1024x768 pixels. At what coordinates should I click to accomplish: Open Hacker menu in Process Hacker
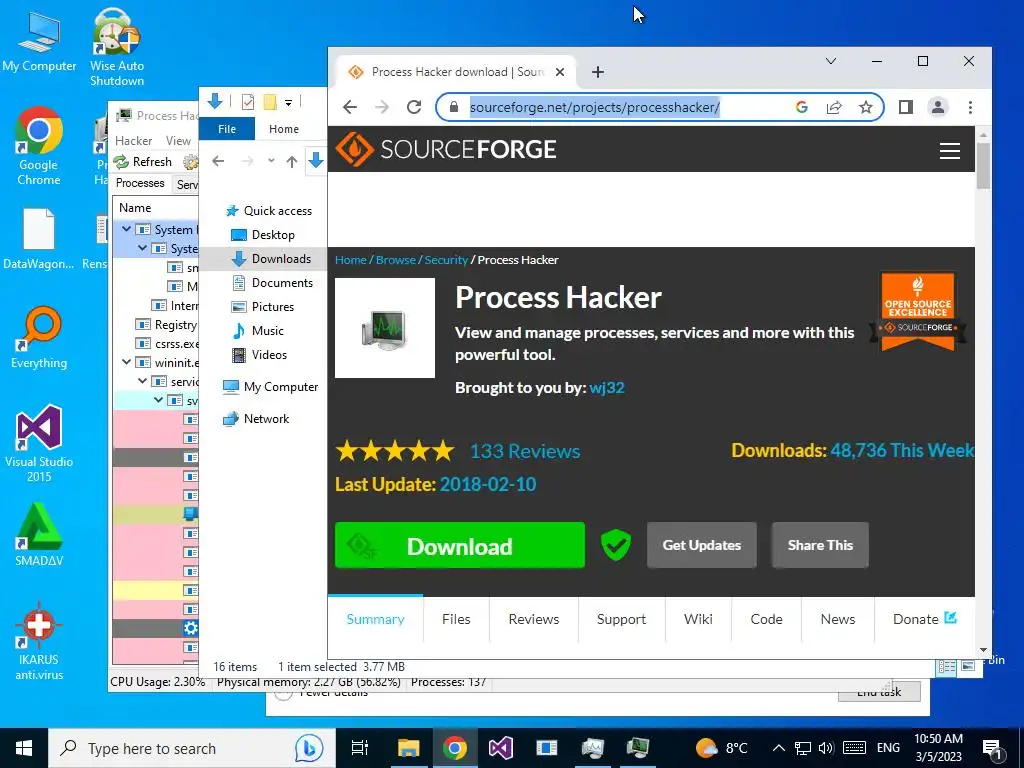pyautogui.click(x=133, y=140)
